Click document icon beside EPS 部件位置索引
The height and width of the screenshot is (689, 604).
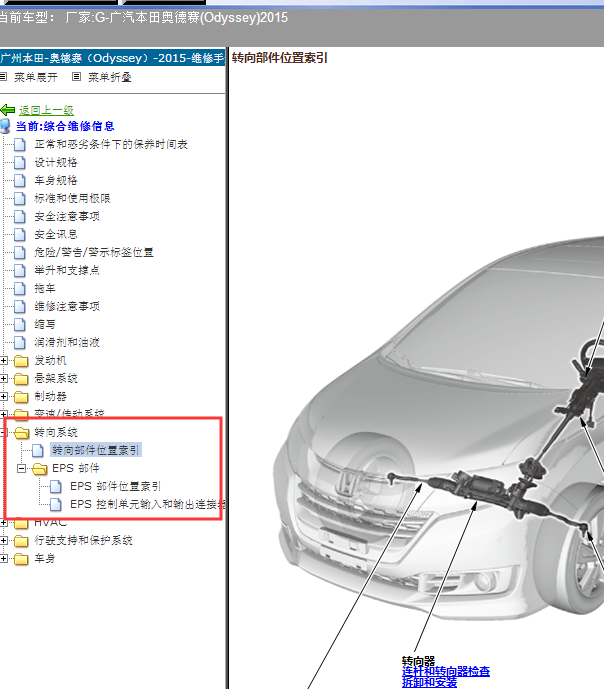pos(55,486)
